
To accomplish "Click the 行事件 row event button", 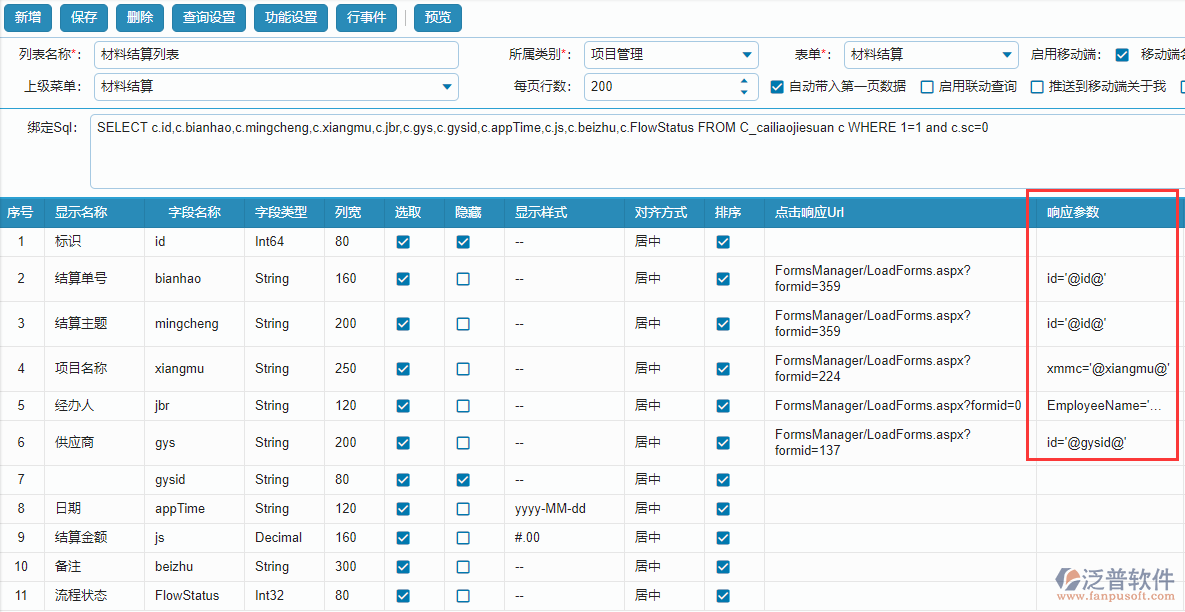I will (x=367, y=17).
